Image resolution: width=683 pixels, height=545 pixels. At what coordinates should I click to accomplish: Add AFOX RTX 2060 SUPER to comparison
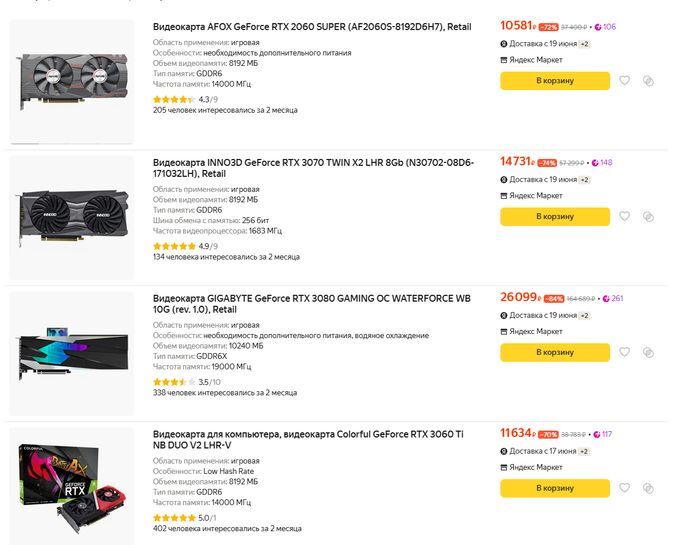648,81
